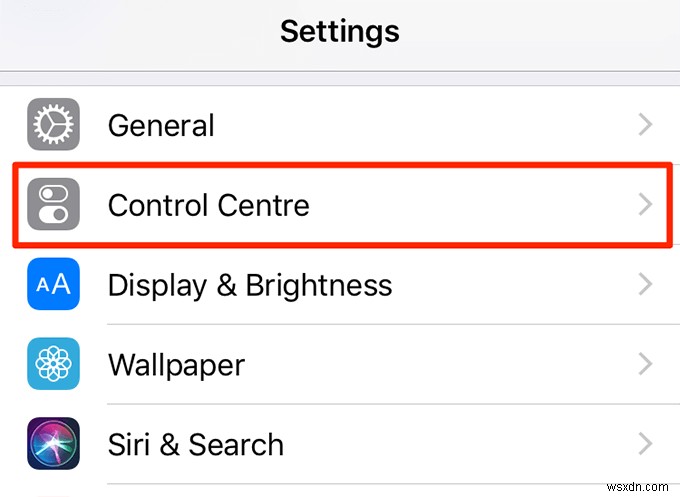Open Display & Brightness text entry

pyautogui.click(x=250, y=285)
